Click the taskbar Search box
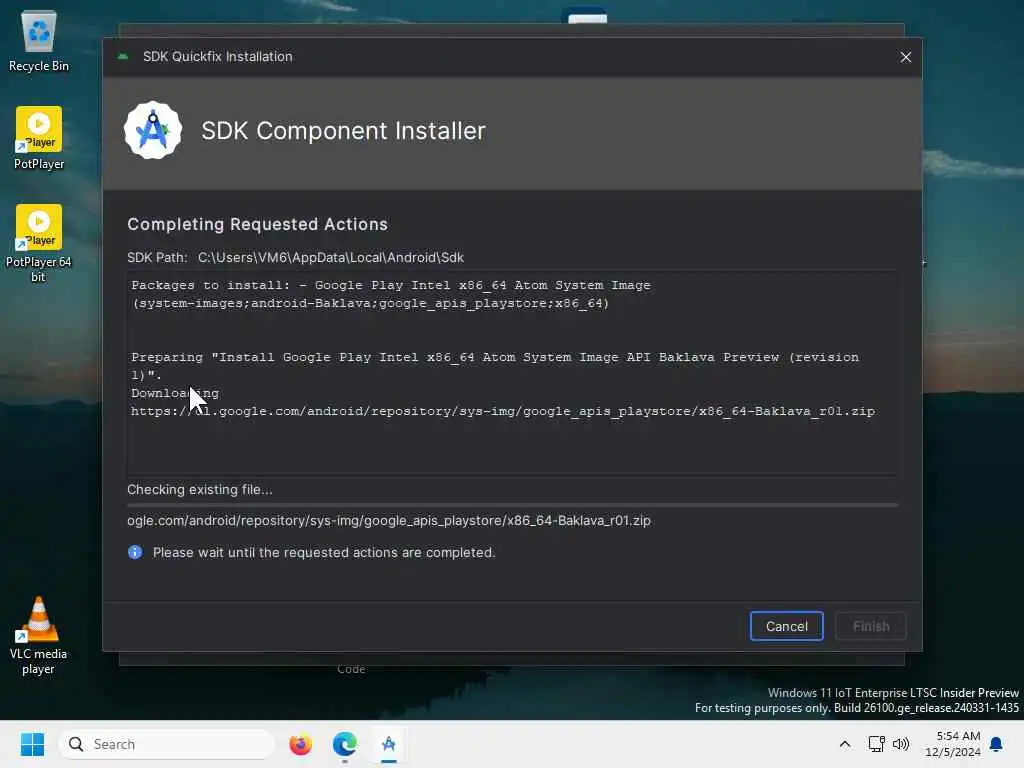 [x=167, y=744]
